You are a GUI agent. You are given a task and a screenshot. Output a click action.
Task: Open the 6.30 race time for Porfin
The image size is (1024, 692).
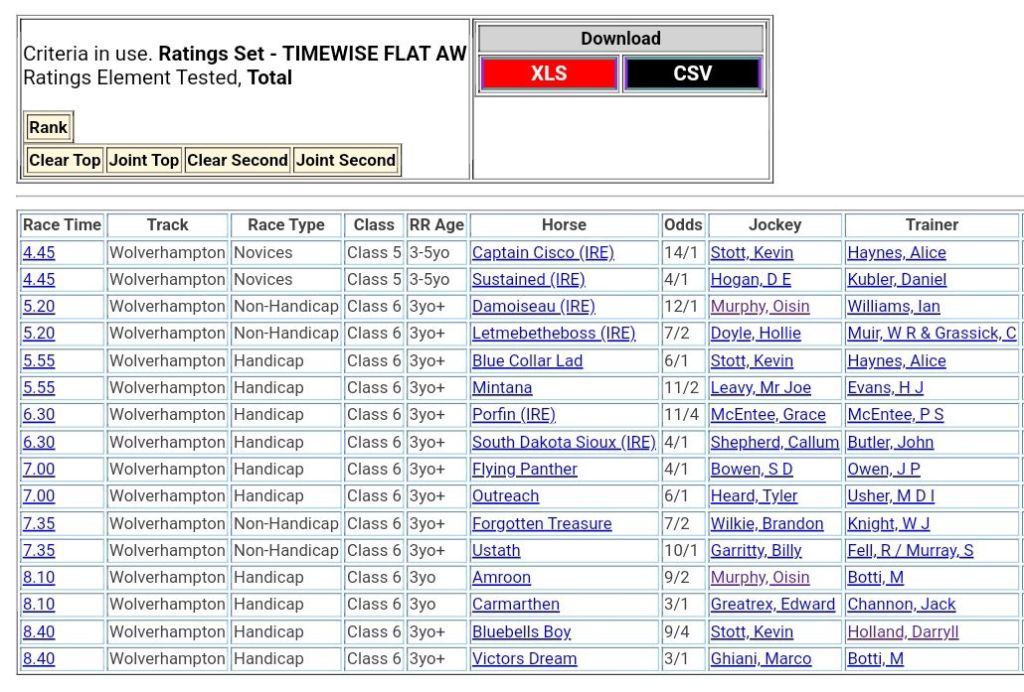pyautogui.click(x=39, y=415)
